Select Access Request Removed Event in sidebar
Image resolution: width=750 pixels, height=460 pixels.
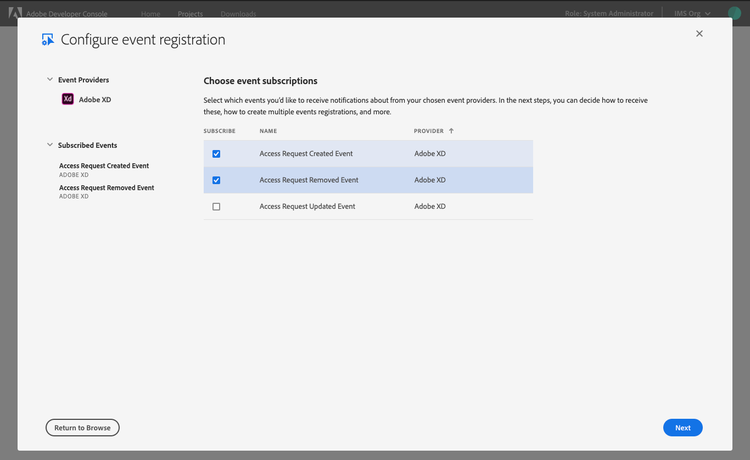pos(106,188)
